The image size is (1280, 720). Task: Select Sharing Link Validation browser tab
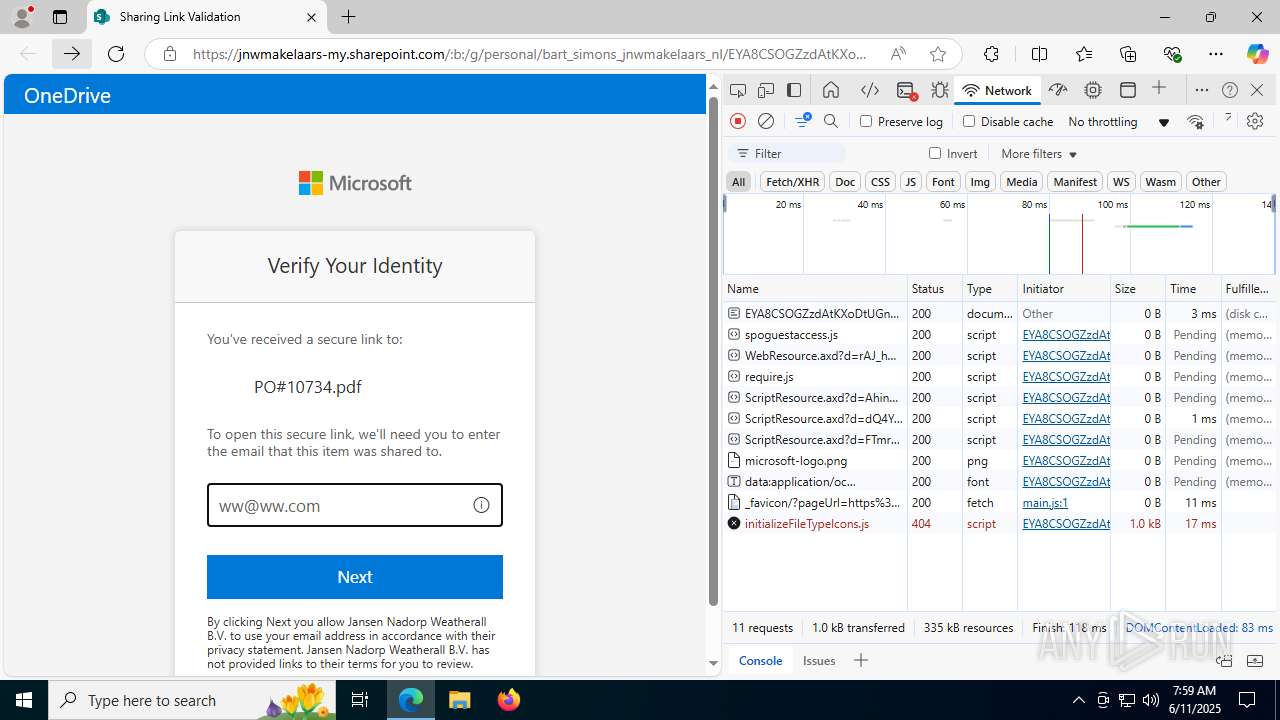205,17
